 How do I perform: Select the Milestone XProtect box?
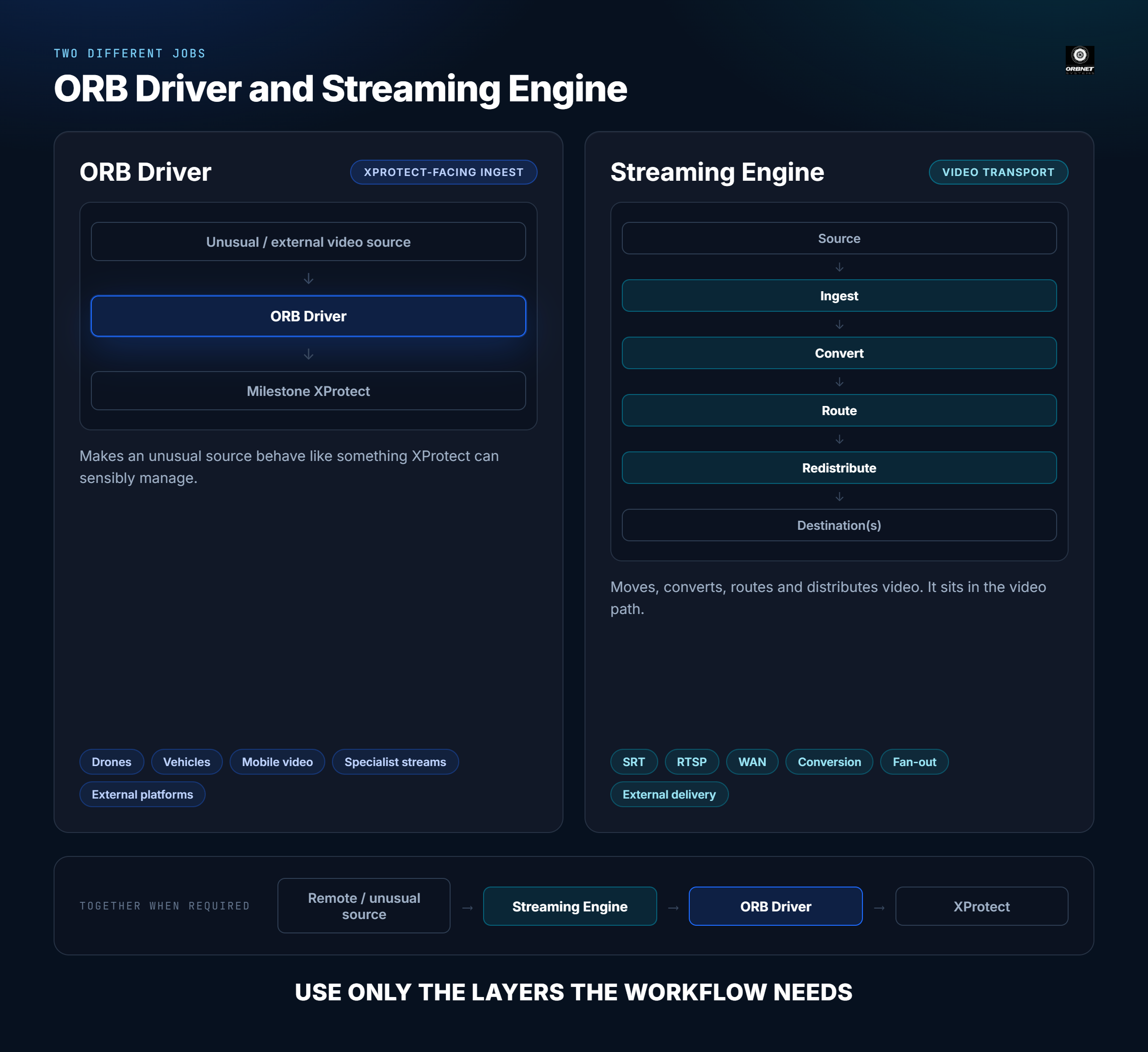pyautogui.click(x=308, y=391)
